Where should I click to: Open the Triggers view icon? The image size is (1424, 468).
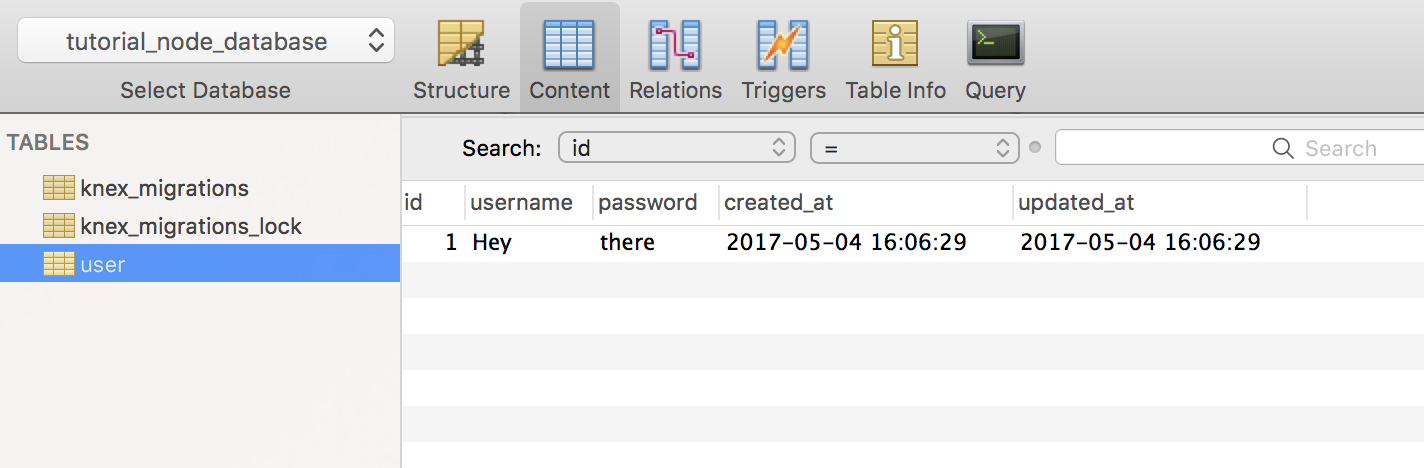coord(783,45)
